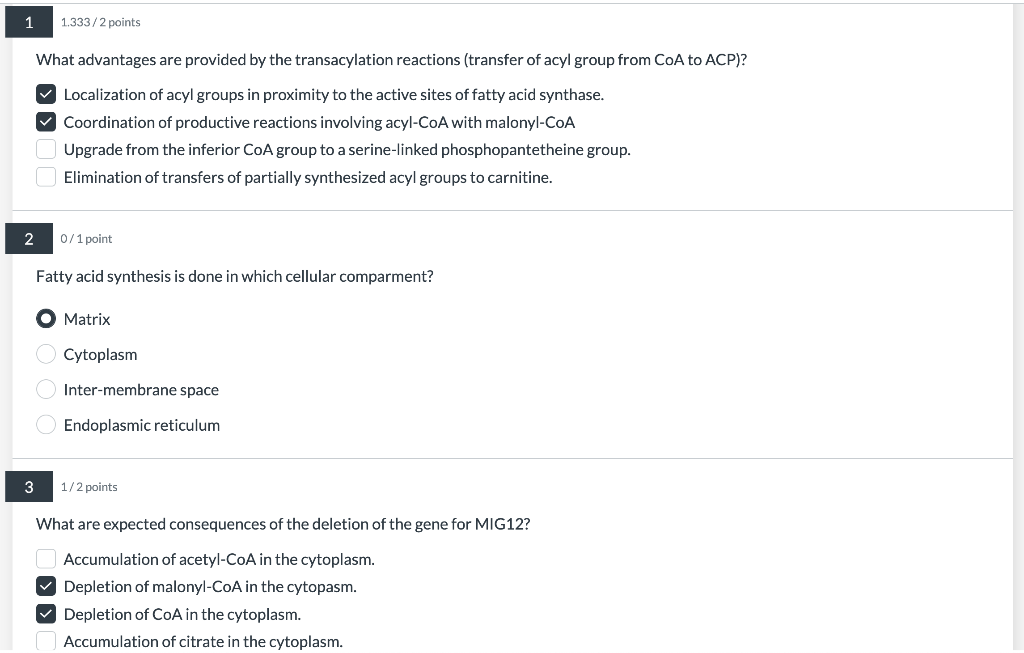Image resolution: width=1024 pixels, height=653 pixels.
Task: Select 'Endoplasmic reticulum' for question 2
Action: [46, 424]
